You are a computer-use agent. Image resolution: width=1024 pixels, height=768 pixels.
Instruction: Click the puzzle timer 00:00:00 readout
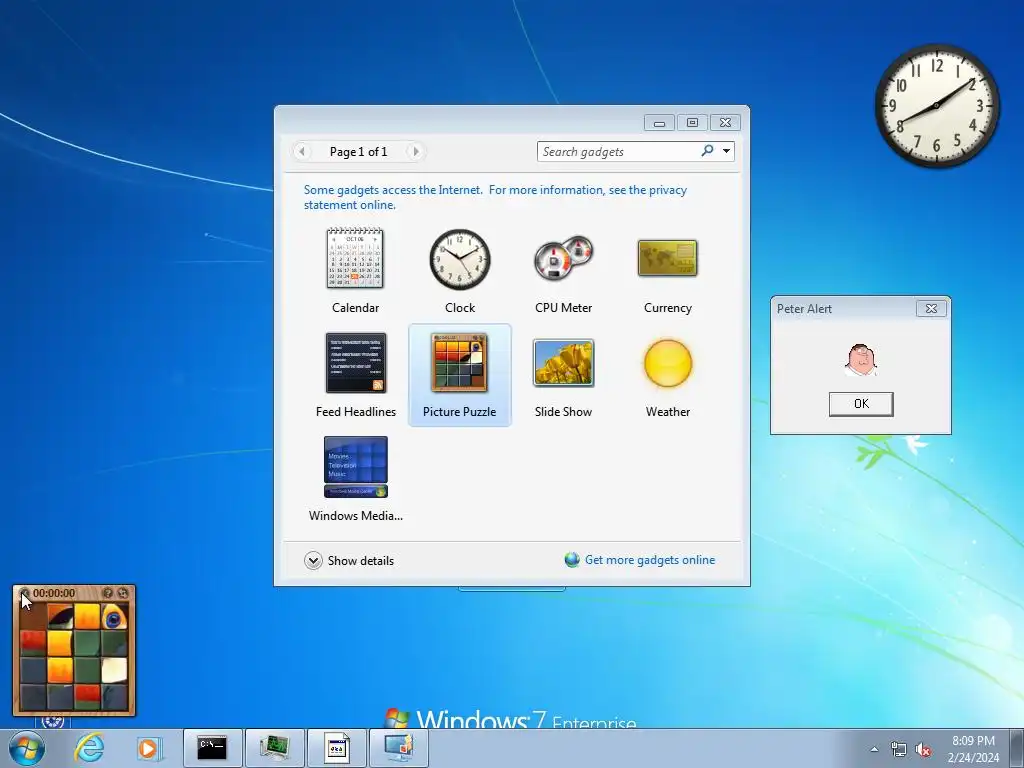[x=54, y=593]
